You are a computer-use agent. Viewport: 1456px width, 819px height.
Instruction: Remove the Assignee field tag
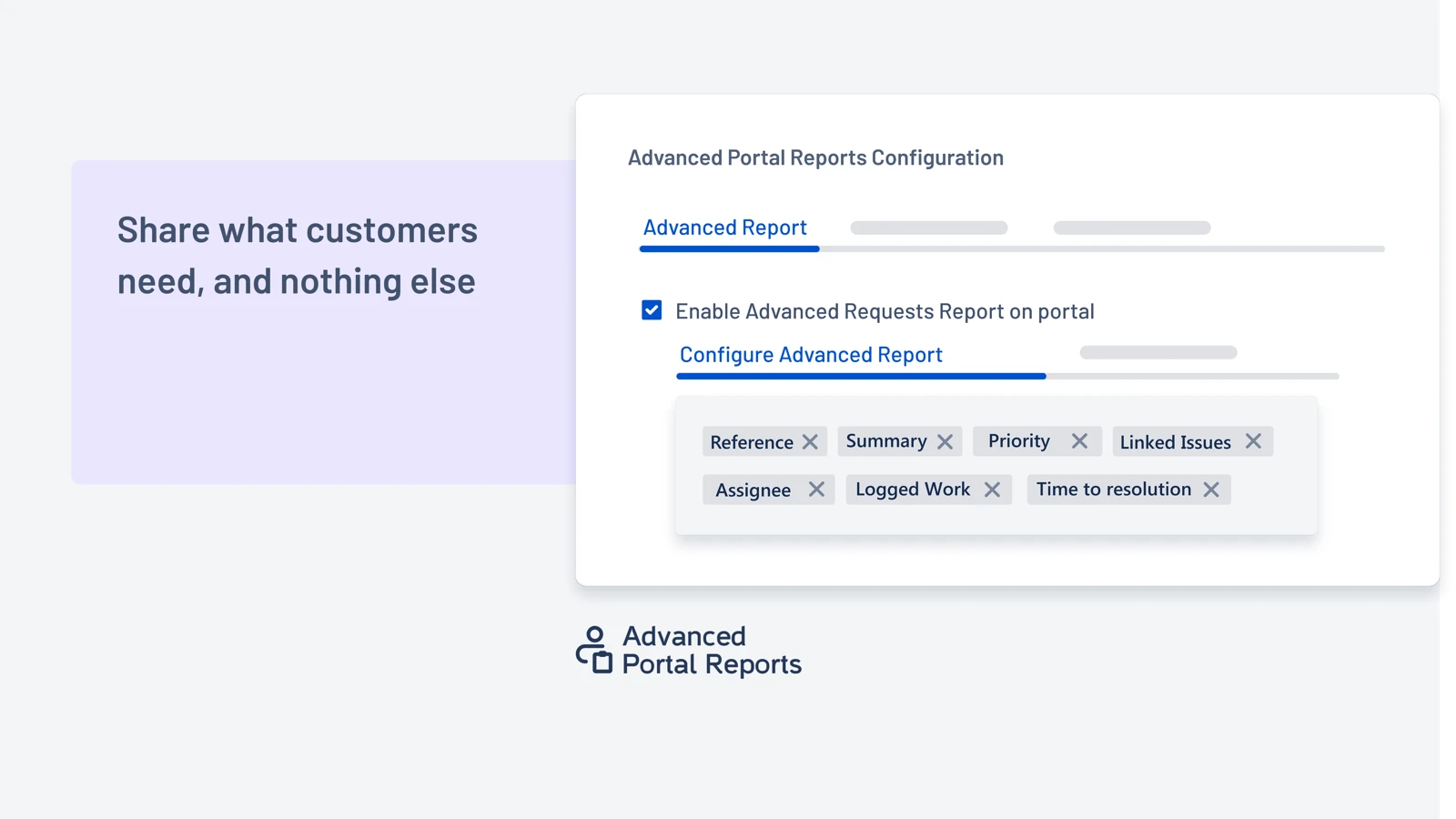pyautogui.click(x=816, y=490)
